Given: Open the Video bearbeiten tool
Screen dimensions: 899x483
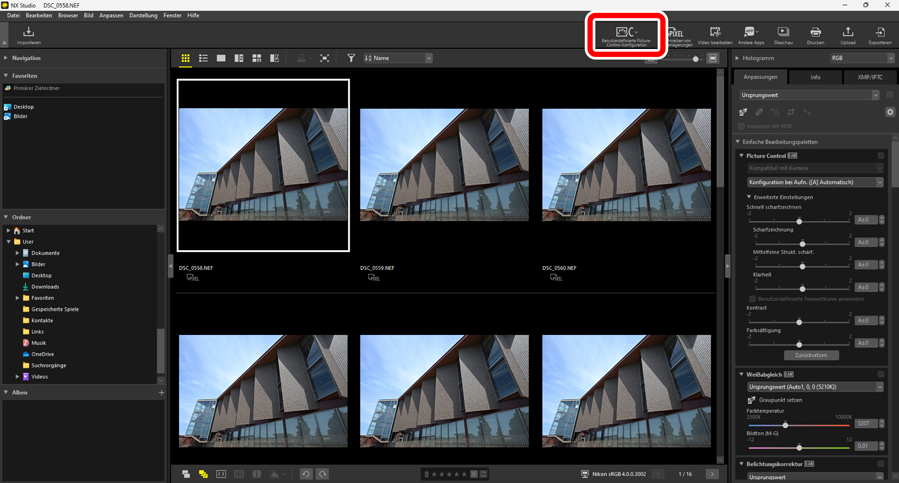Looking at the screenshot, I should [x=715, y=36].
